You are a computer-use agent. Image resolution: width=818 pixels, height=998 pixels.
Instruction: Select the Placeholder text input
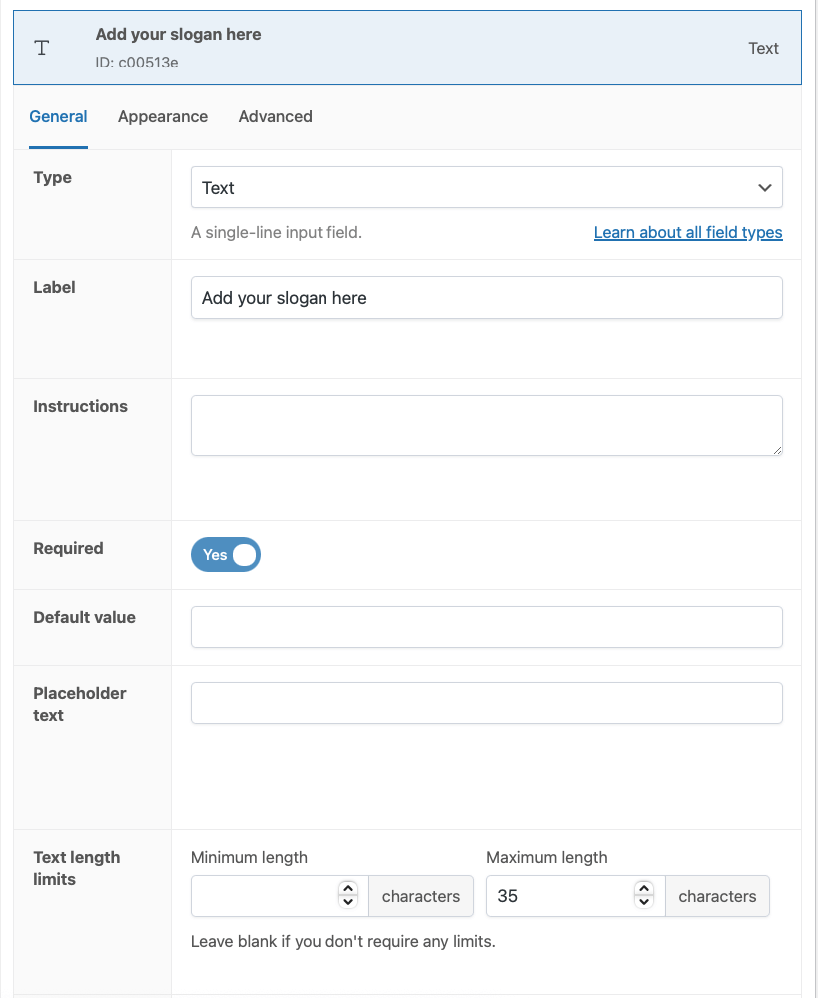[x=486, y=703]
